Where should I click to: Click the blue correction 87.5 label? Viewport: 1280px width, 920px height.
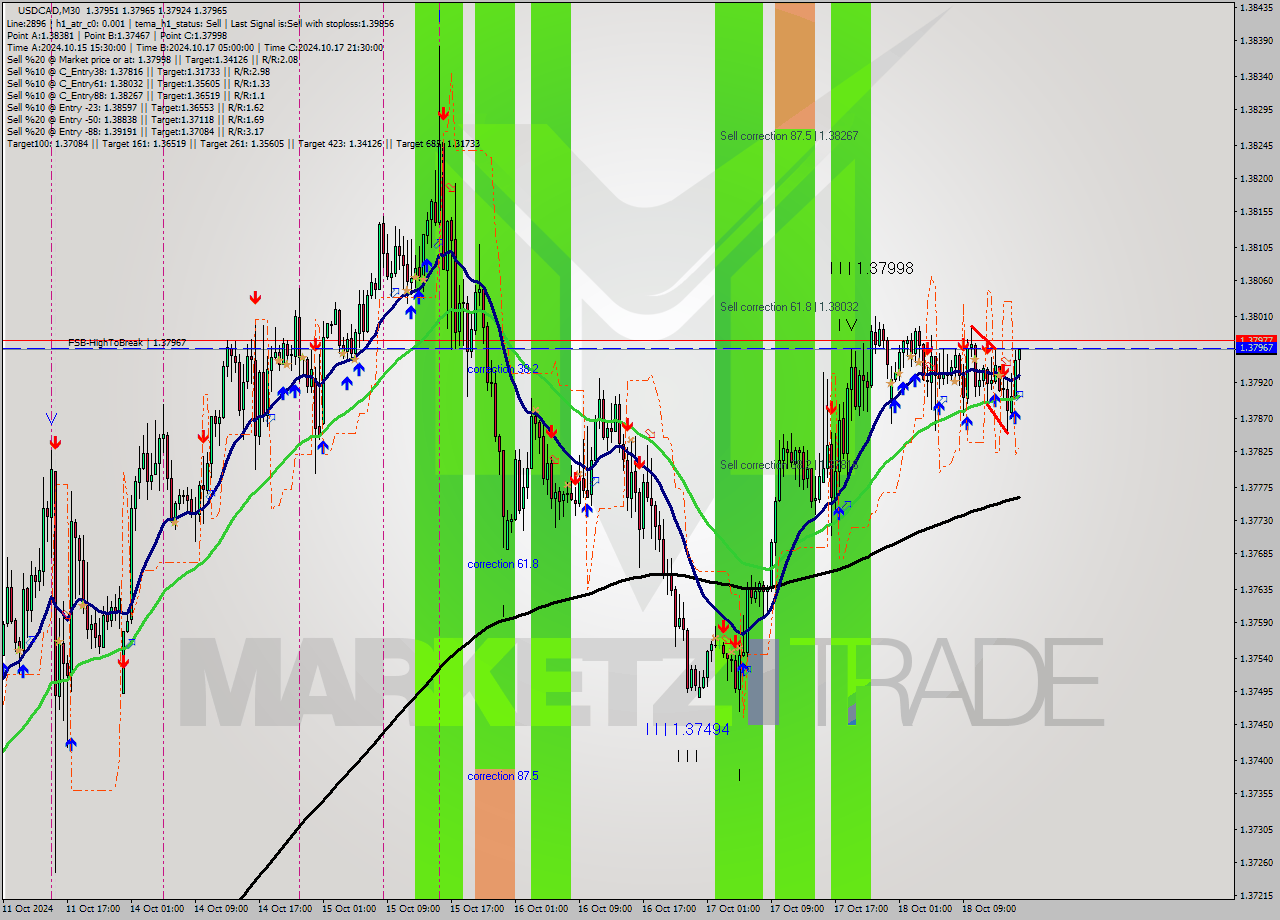click(503, 776)
